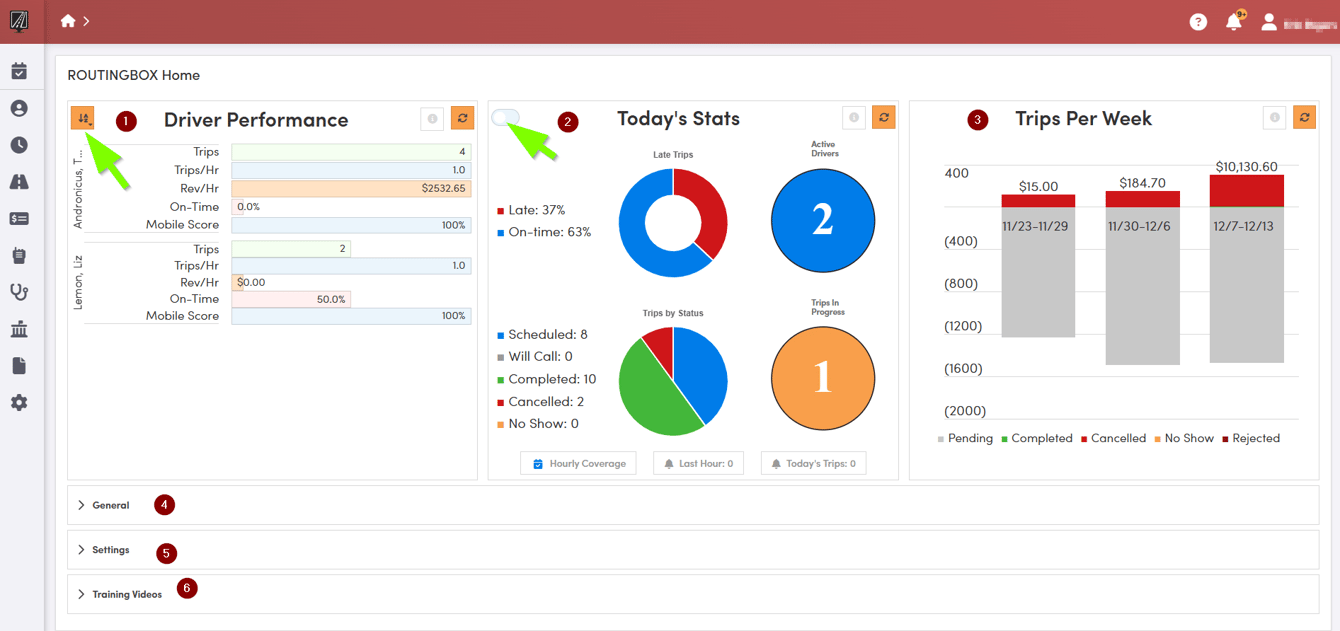Go to the Home breadcrumb icon
This screenshot has height=631, width=1340.
click(x=68, y=21)
